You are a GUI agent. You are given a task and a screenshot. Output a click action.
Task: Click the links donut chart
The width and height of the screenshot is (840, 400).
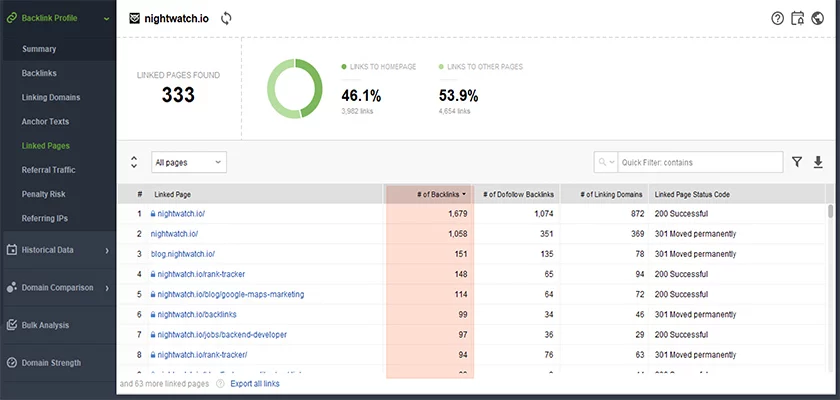tap(295, 88)
